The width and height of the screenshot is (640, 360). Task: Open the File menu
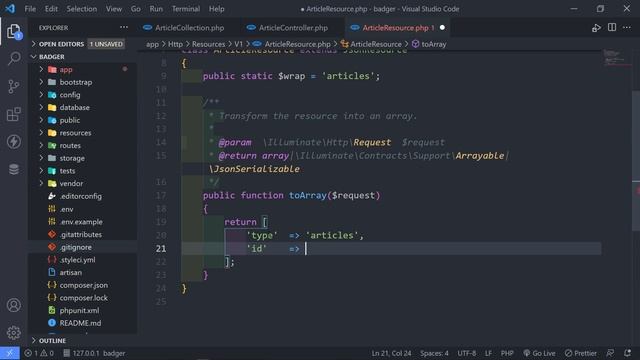click(30, 9)
